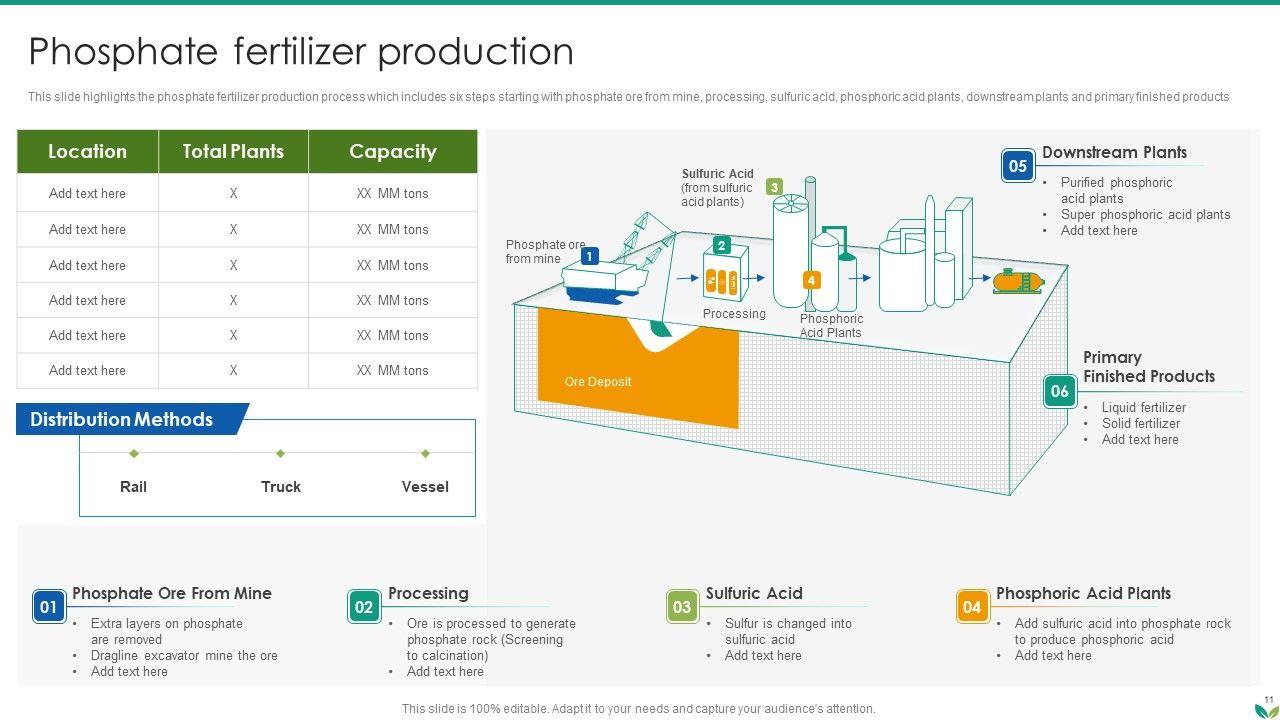Viewport: 1280px width, 720px height.
Task: Select the blue 05 Downstream Plants badge
Action: 1018,166
